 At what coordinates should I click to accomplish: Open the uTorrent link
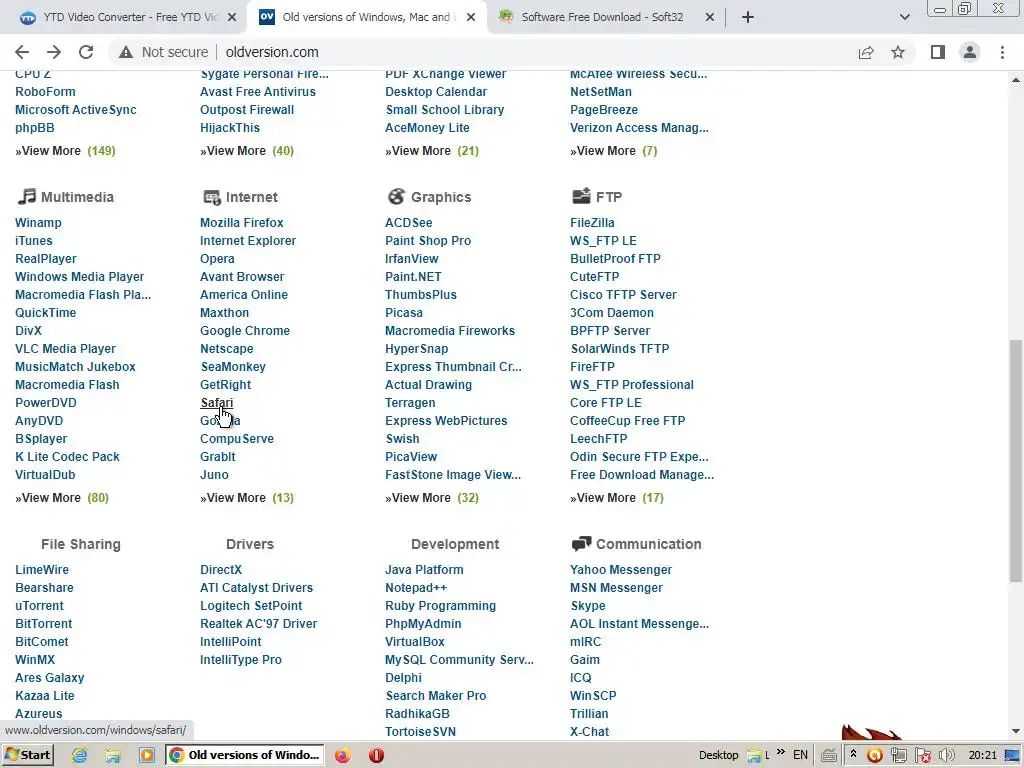coord(39,606)
